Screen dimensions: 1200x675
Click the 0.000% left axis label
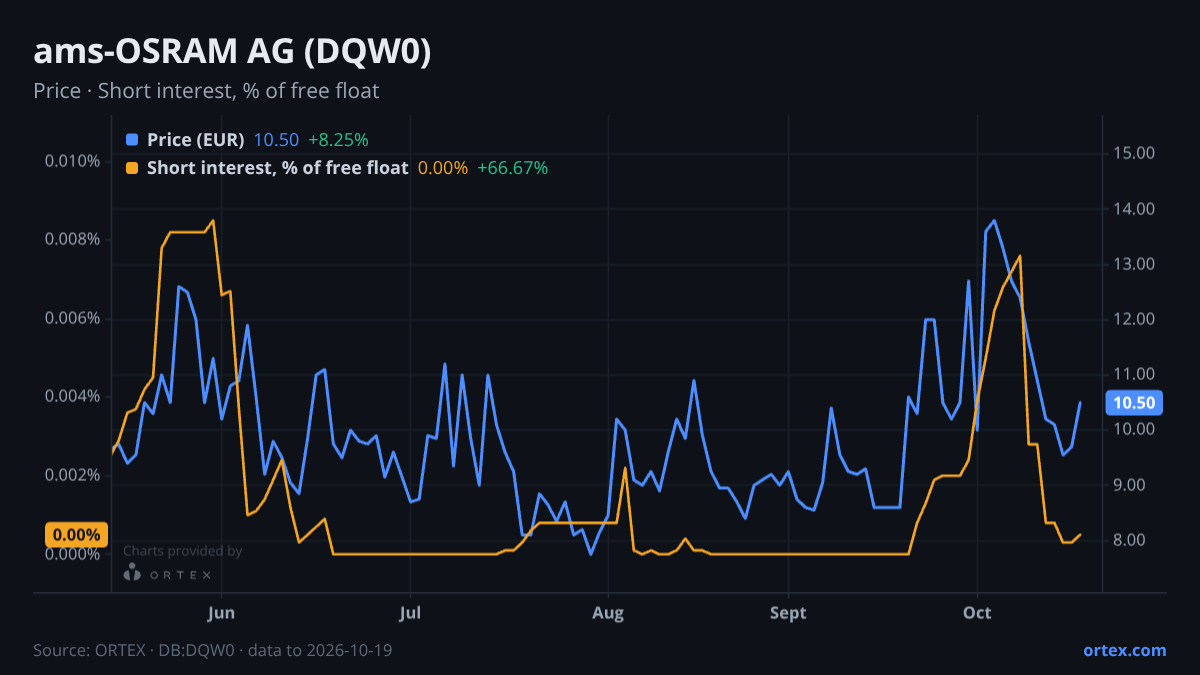(x=73, y=553)
